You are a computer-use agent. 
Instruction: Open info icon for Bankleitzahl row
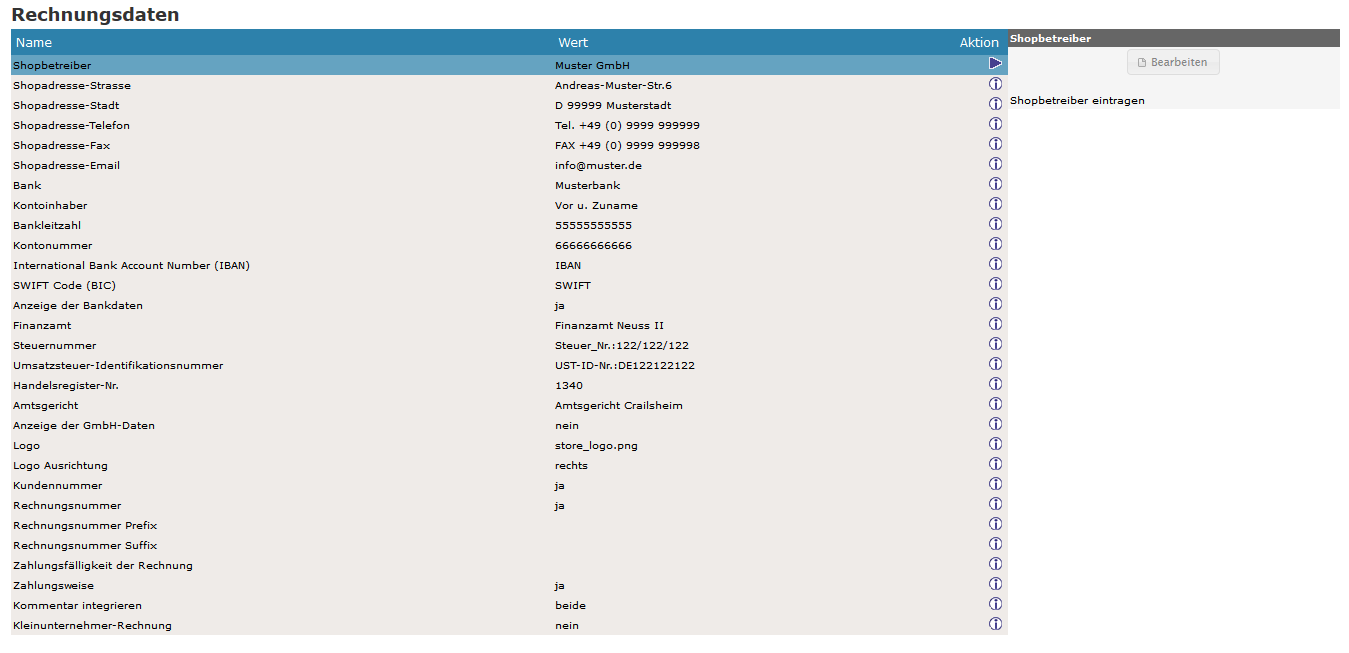[x=995, y=224]
